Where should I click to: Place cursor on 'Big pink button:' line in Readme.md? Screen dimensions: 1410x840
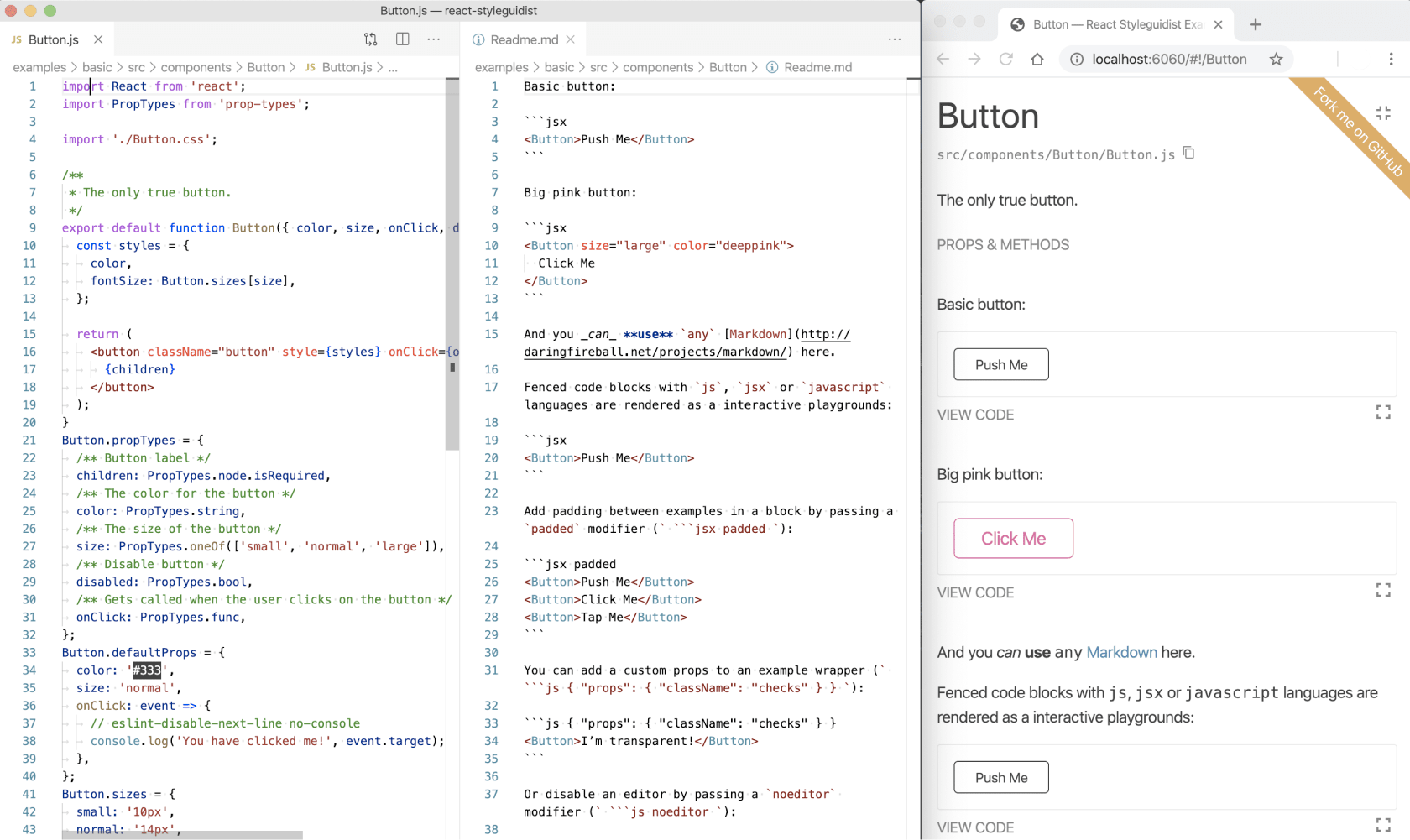click(580, 192)
